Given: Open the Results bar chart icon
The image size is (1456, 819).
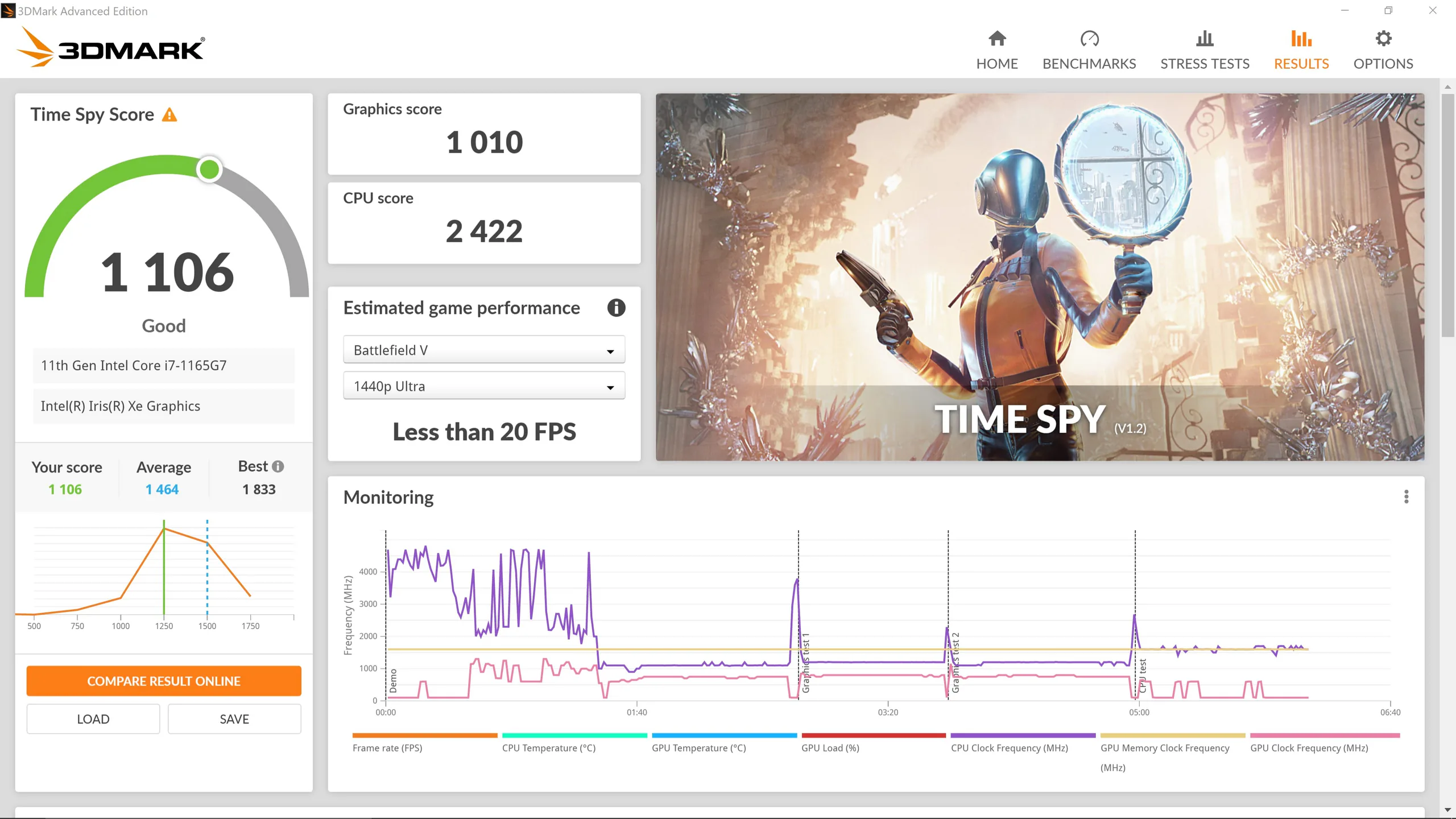Looking at the screenshot, I should pyautogui.click(x=1301, y=39).
